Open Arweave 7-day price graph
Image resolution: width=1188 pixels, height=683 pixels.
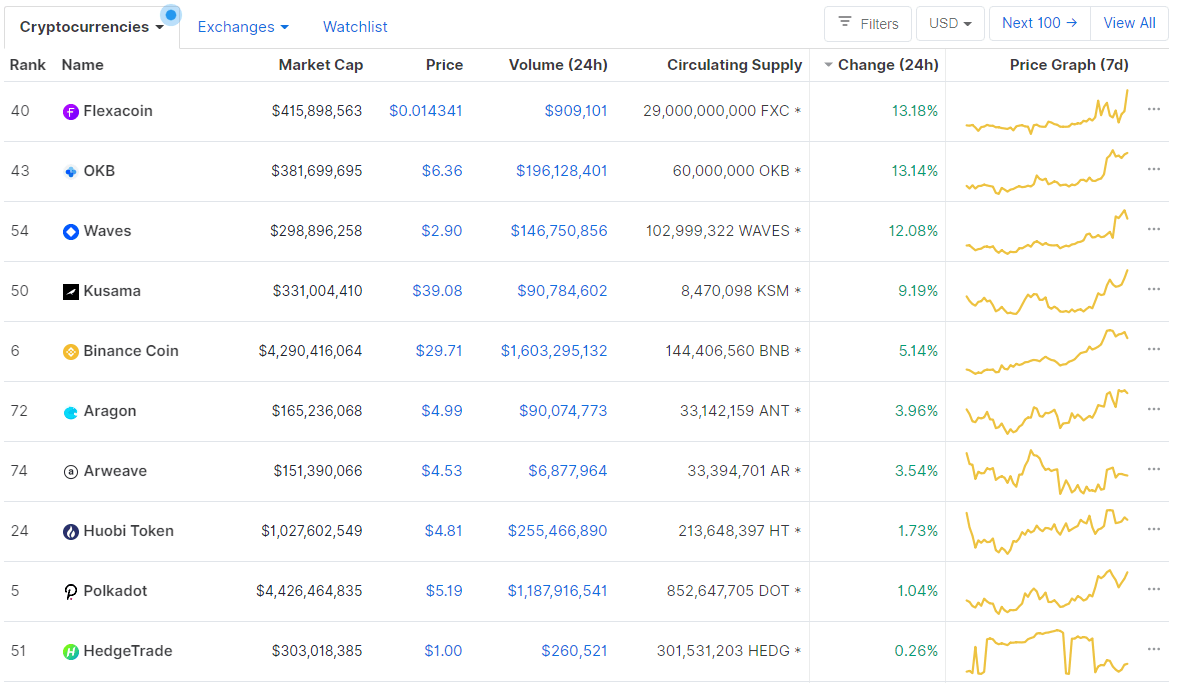click(x=1047, y=472)
